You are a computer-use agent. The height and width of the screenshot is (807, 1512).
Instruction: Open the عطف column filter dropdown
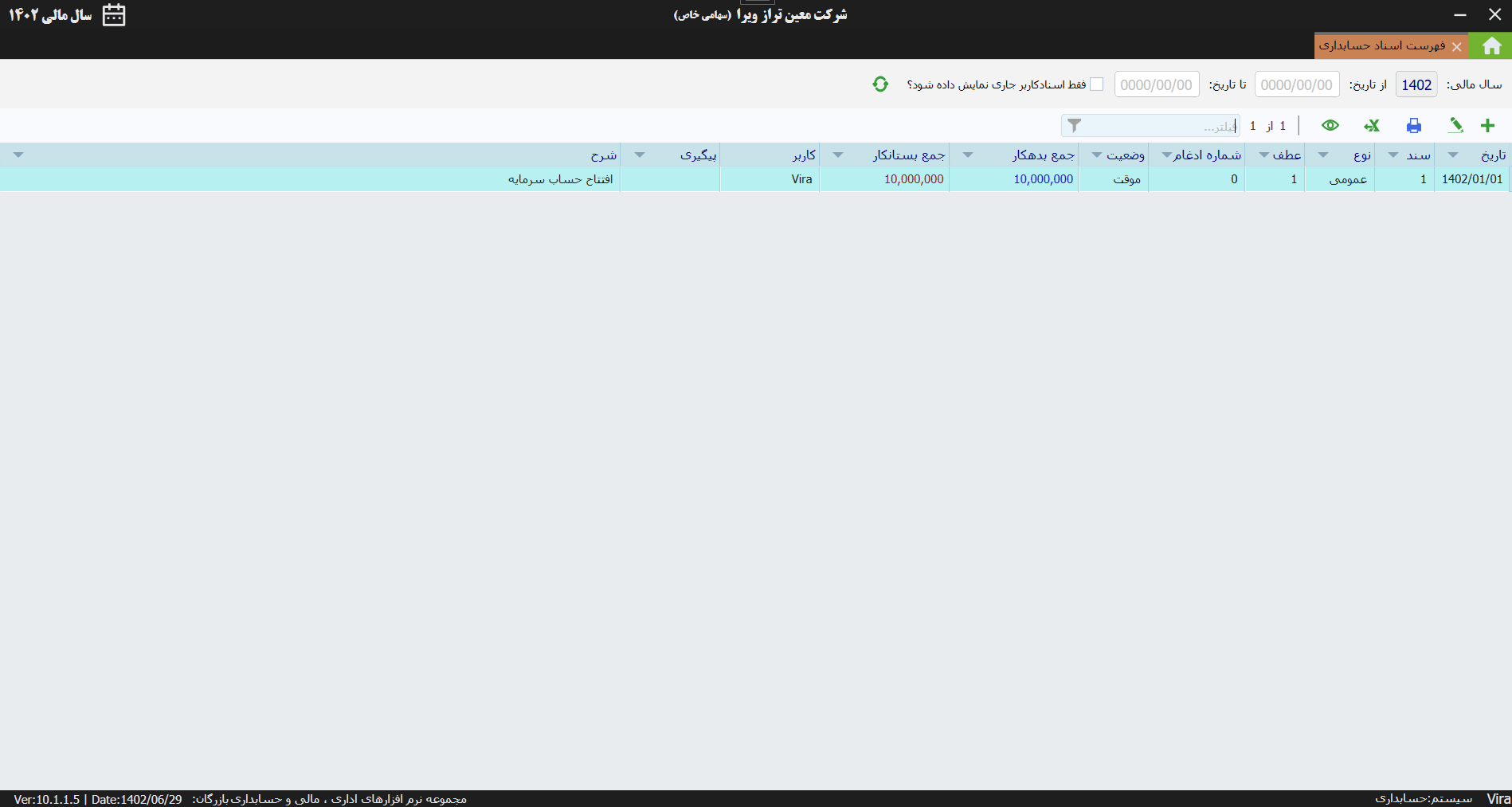pyautogui.click(x=1263, y=155)
